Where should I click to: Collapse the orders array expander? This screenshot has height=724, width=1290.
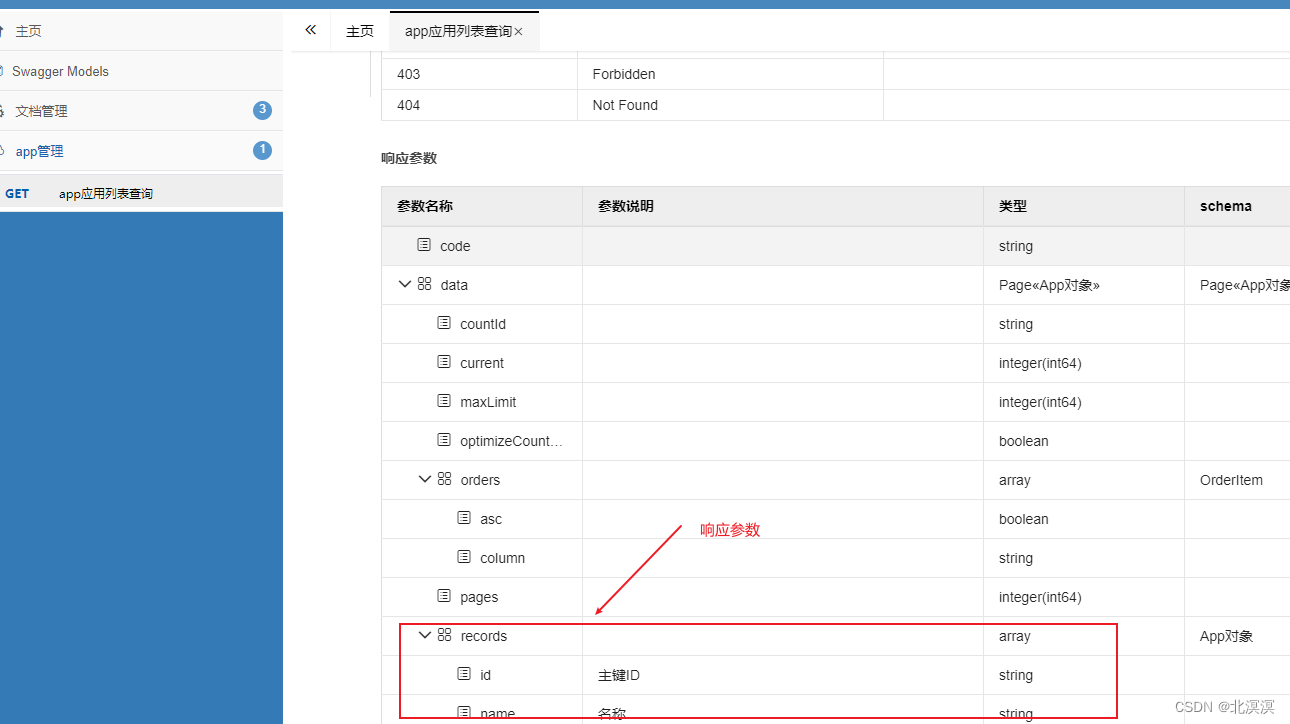coord(425,478)
